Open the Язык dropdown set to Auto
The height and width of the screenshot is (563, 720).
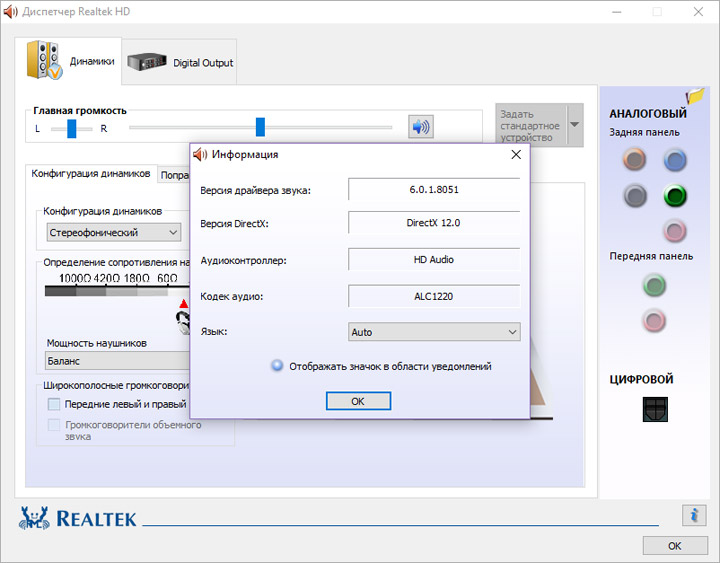click(x=434, y=332)
